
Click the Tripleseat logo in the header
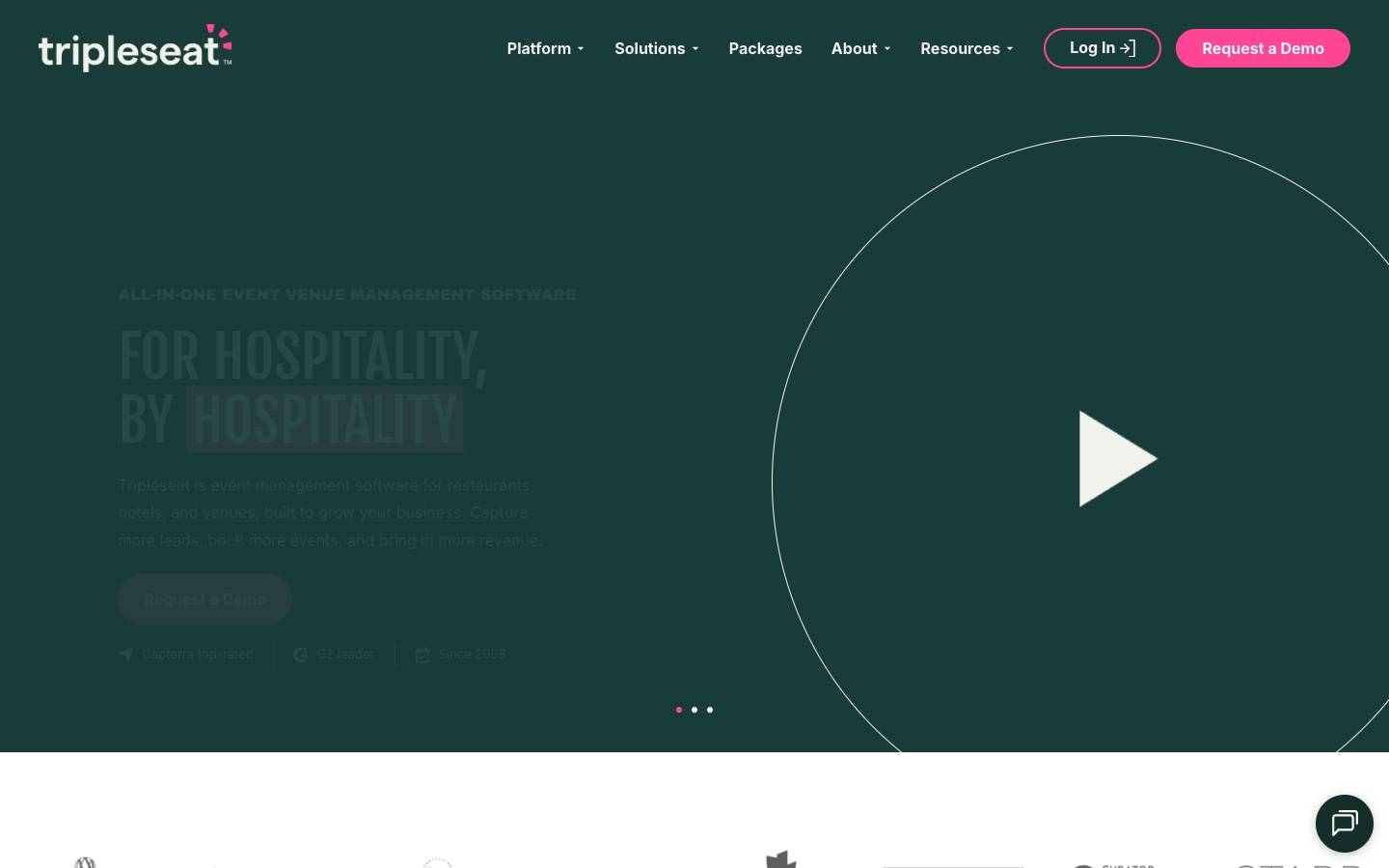135,48
